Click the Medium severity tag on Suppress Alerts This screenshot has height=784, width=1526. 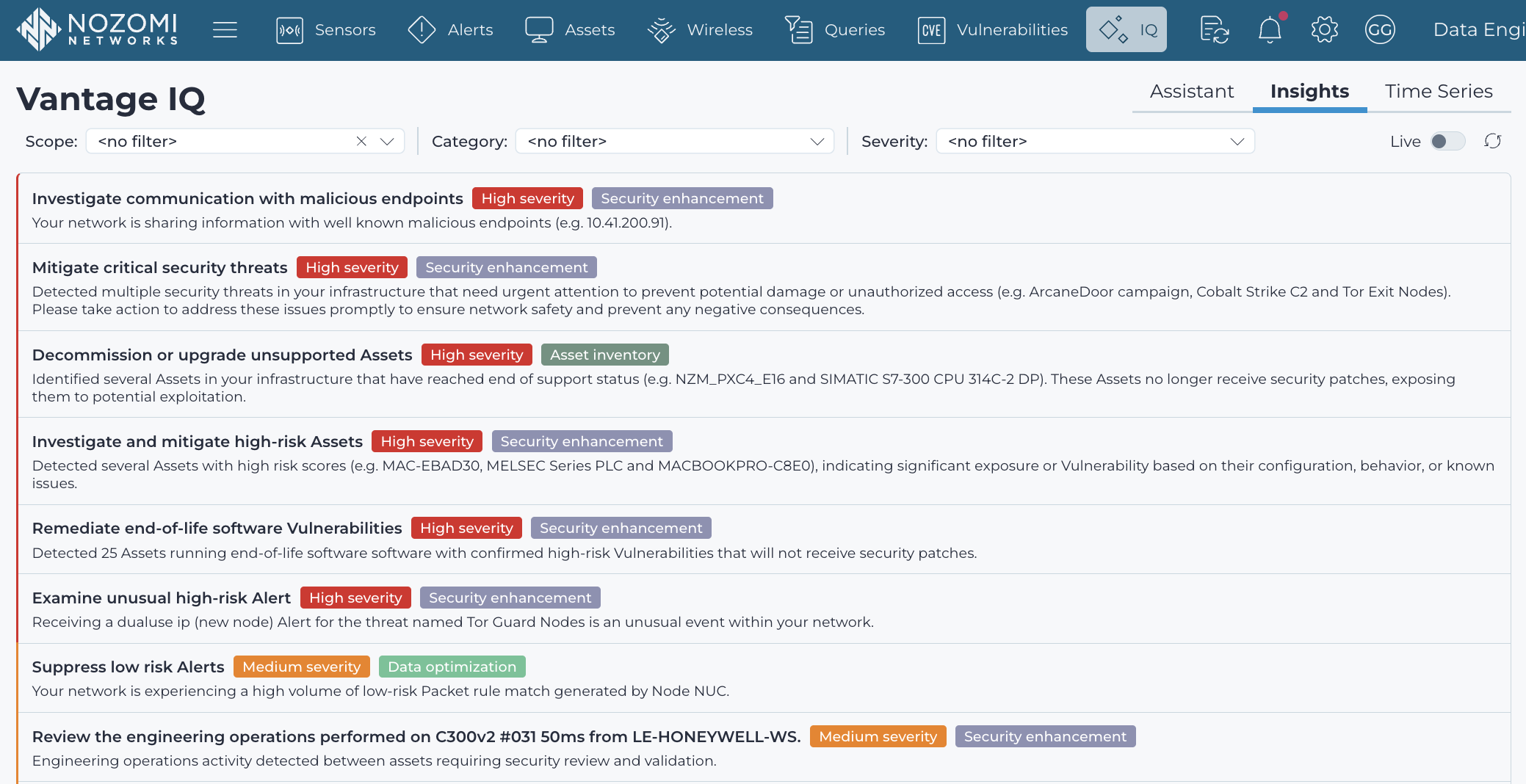[x=302, y=667]
